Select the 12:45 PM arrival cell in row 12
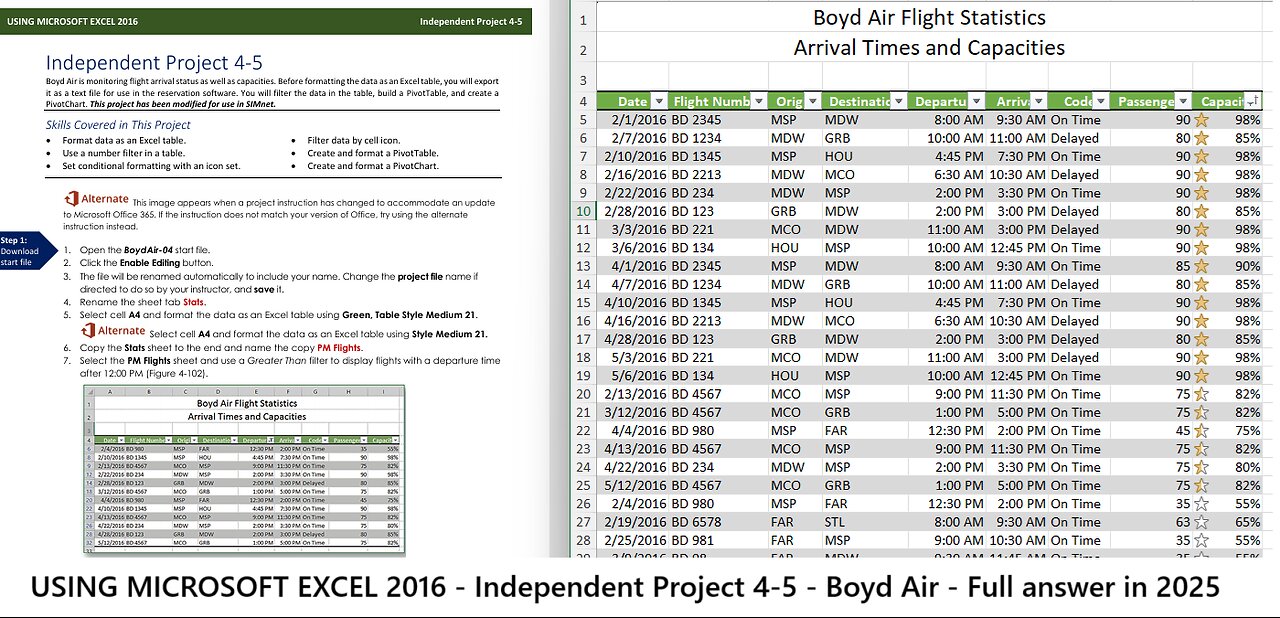Image resolution: width=1280 pixels, height=618 pixels. (1017, 248)
